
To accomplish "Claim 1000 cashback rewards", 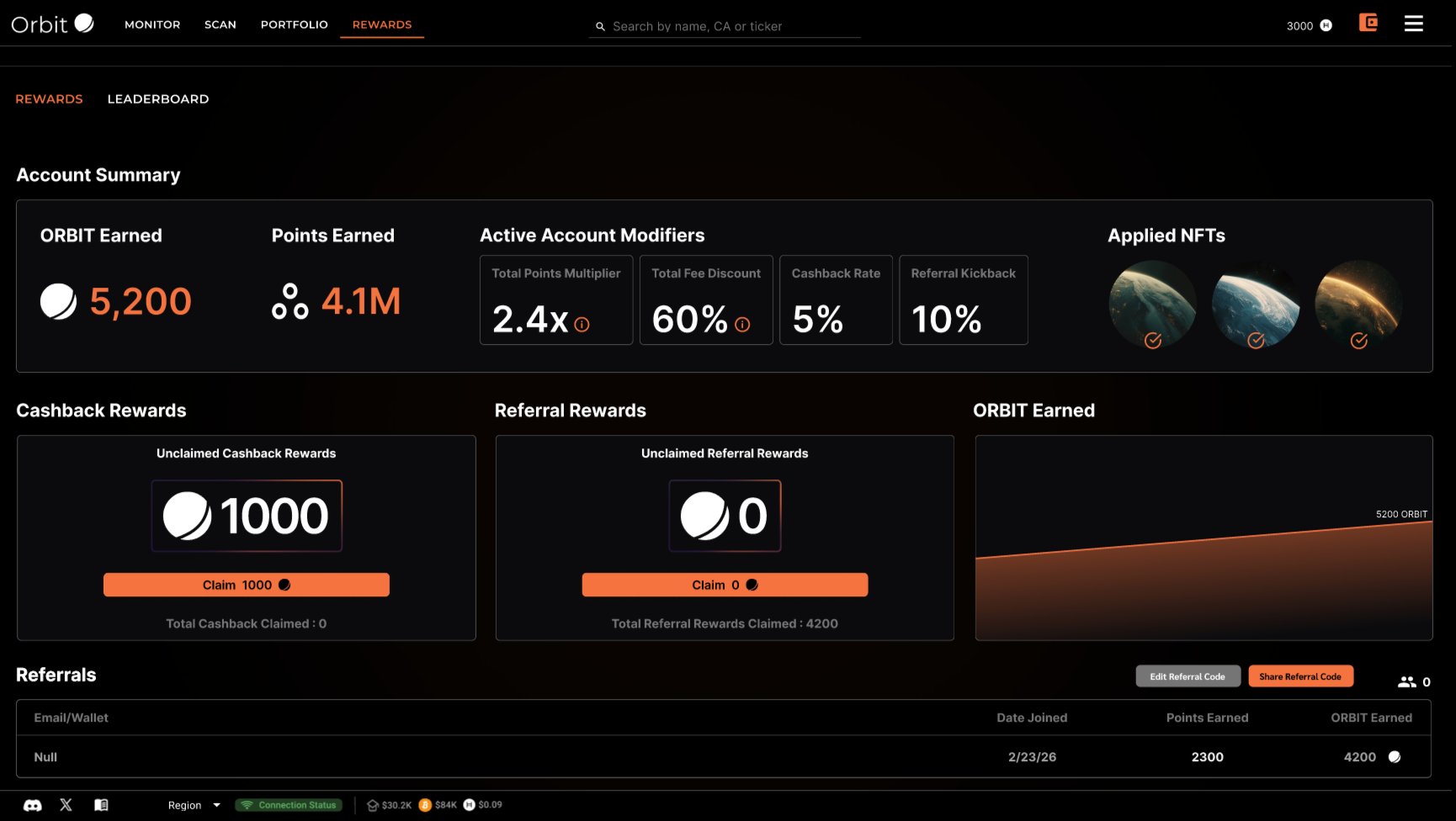I will (246, 585).
